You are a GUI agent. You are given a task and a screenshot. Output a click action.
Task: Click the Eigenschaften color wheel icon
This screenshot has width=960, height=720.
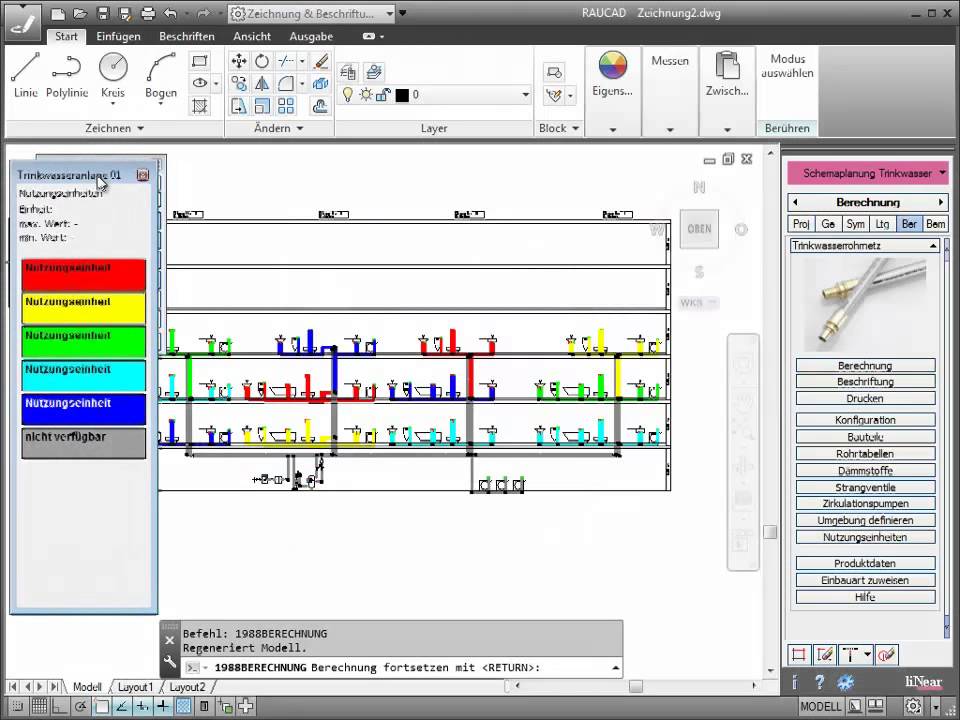tap(612, 66)
